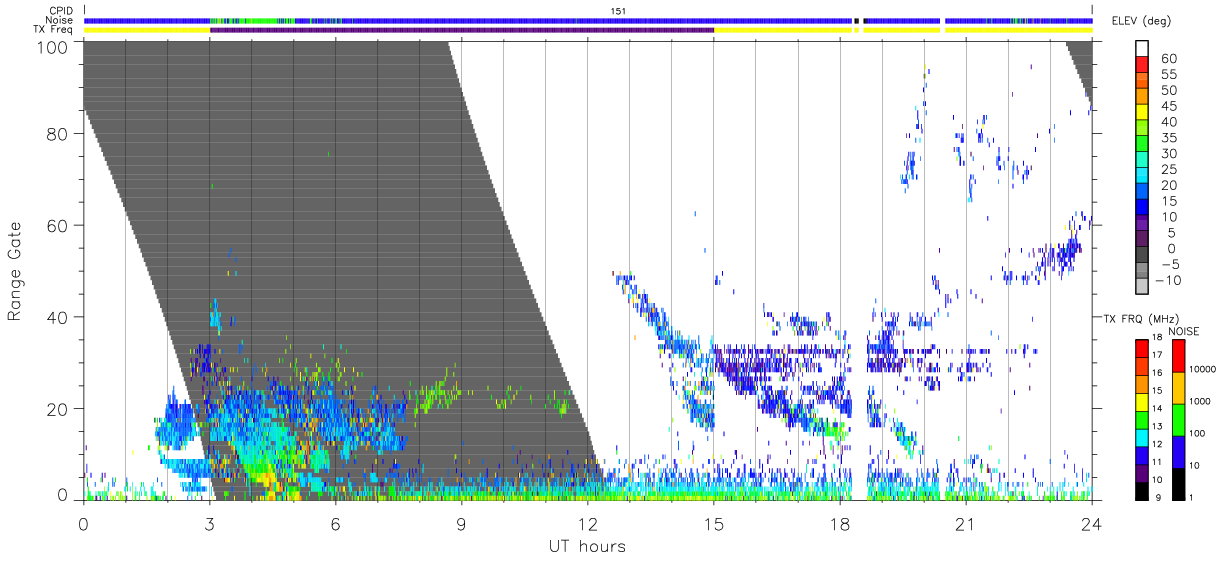This screenshot has width=1228, height=567.
Task: Click the 100 value on NOISE scale
Action: tap(1198, 433)
